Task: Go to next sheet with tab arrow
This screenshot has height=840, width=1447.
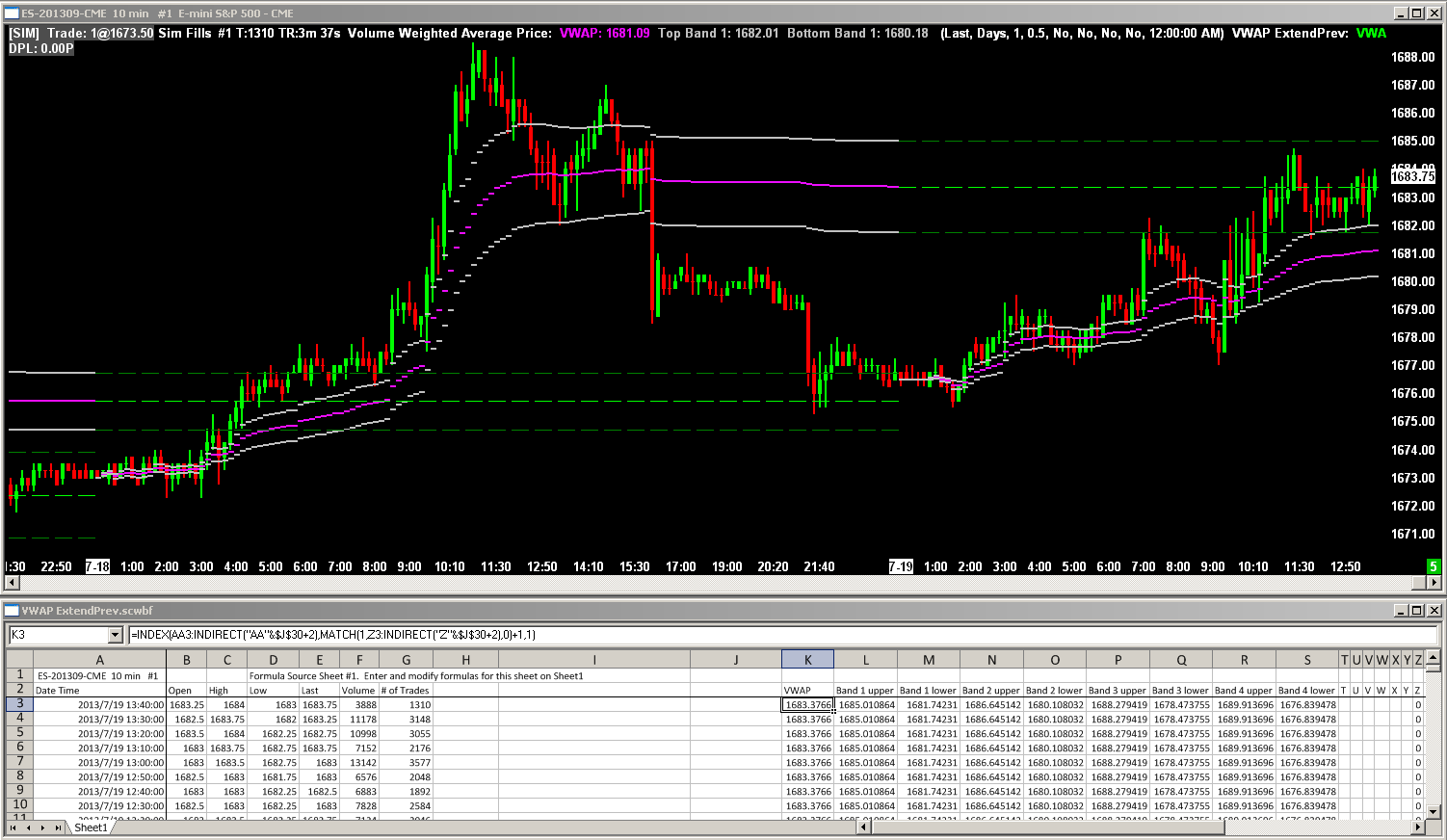Action: (43, 827)
